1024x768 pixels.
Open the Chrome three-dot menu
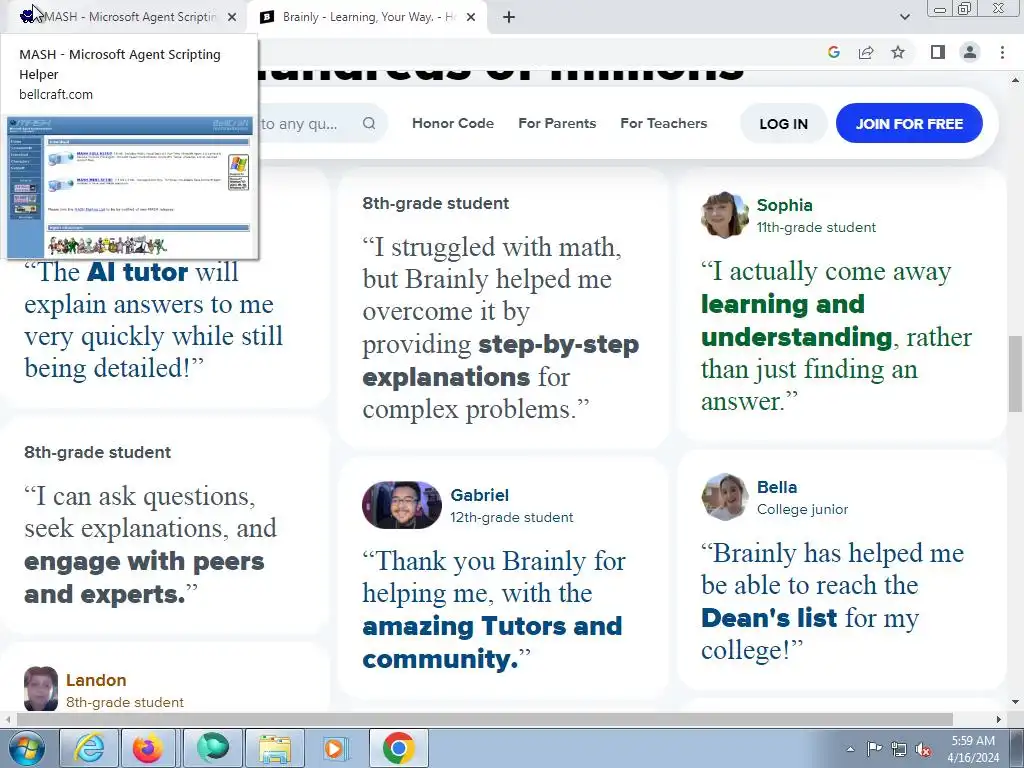pos(1002,52)
